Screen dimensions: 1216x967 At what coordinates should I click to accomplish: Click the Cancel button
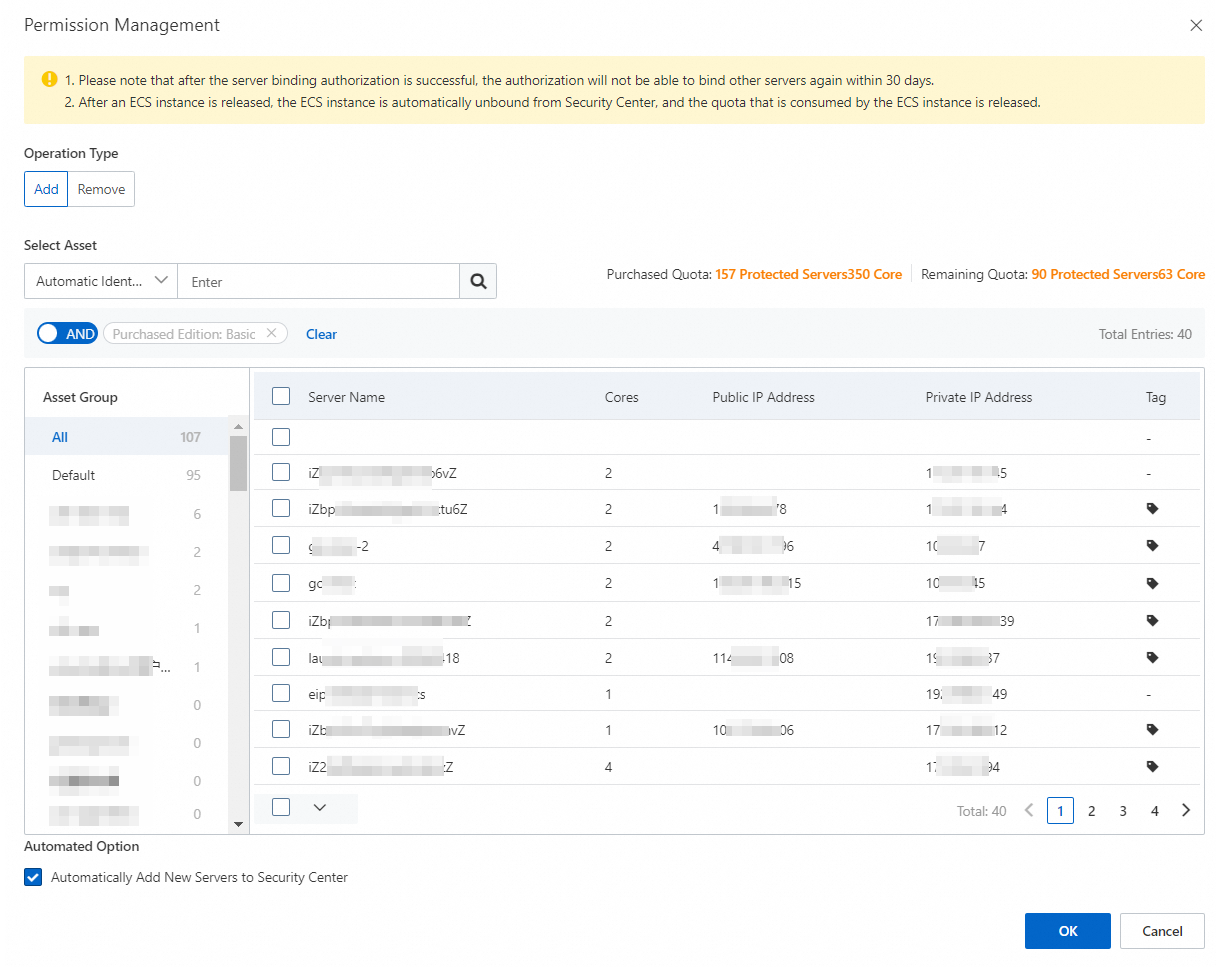pos(1162,931)
